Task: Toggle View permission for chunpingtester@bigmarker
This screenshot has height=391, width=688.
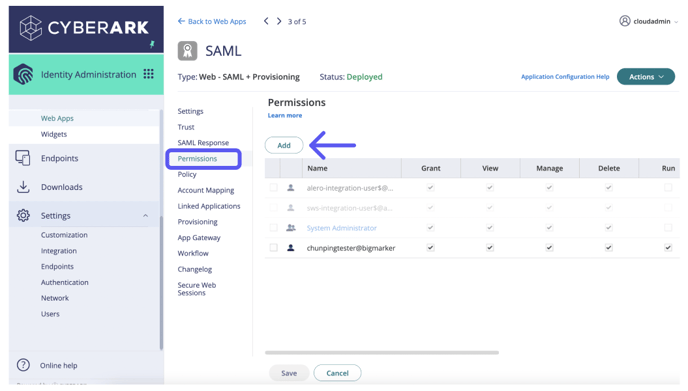Action: tap(490, 248)
